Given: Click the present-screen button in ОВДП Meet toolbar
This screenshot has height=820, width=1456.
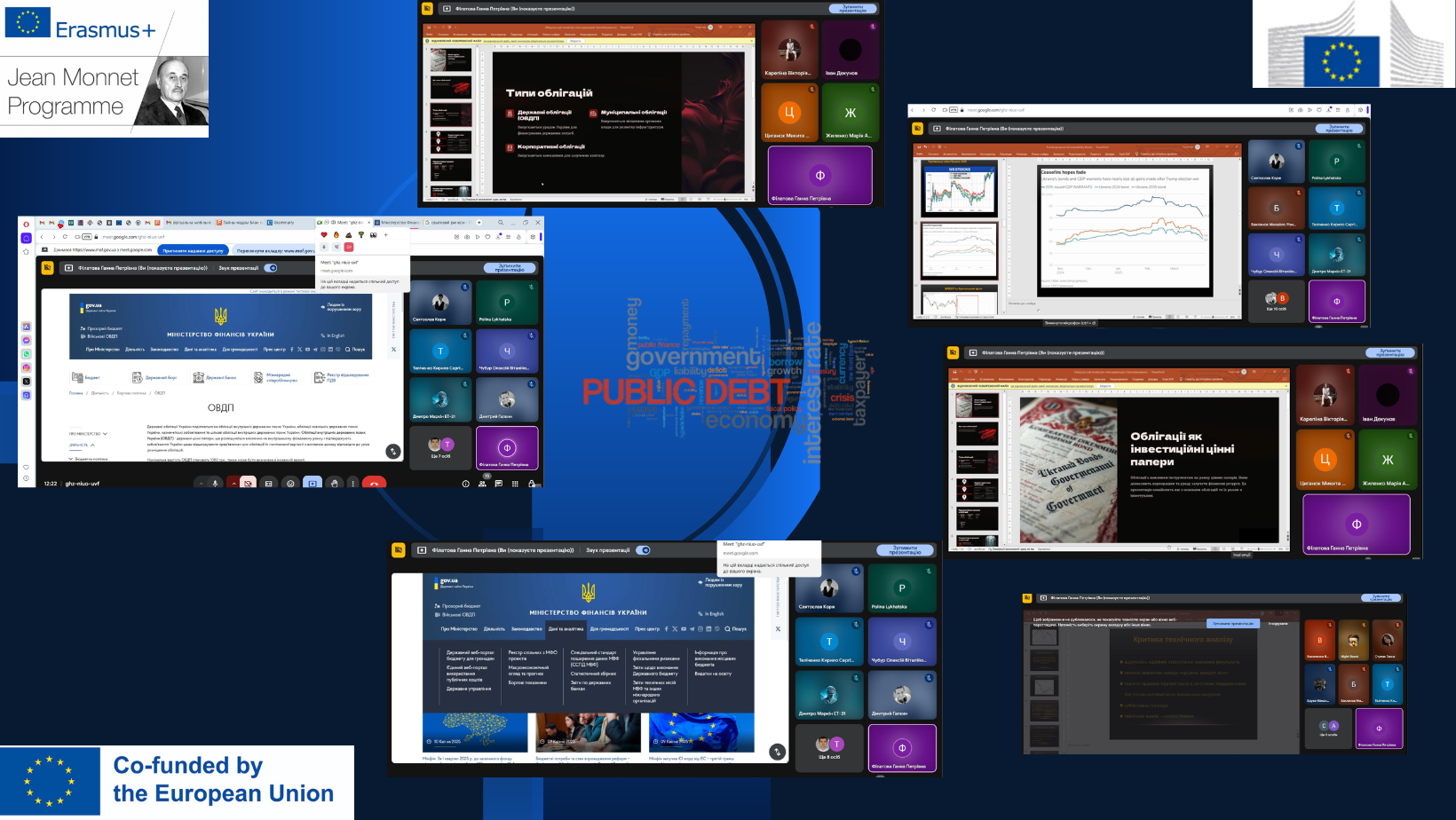Looking at the screenshot, I should coord(313,484).
